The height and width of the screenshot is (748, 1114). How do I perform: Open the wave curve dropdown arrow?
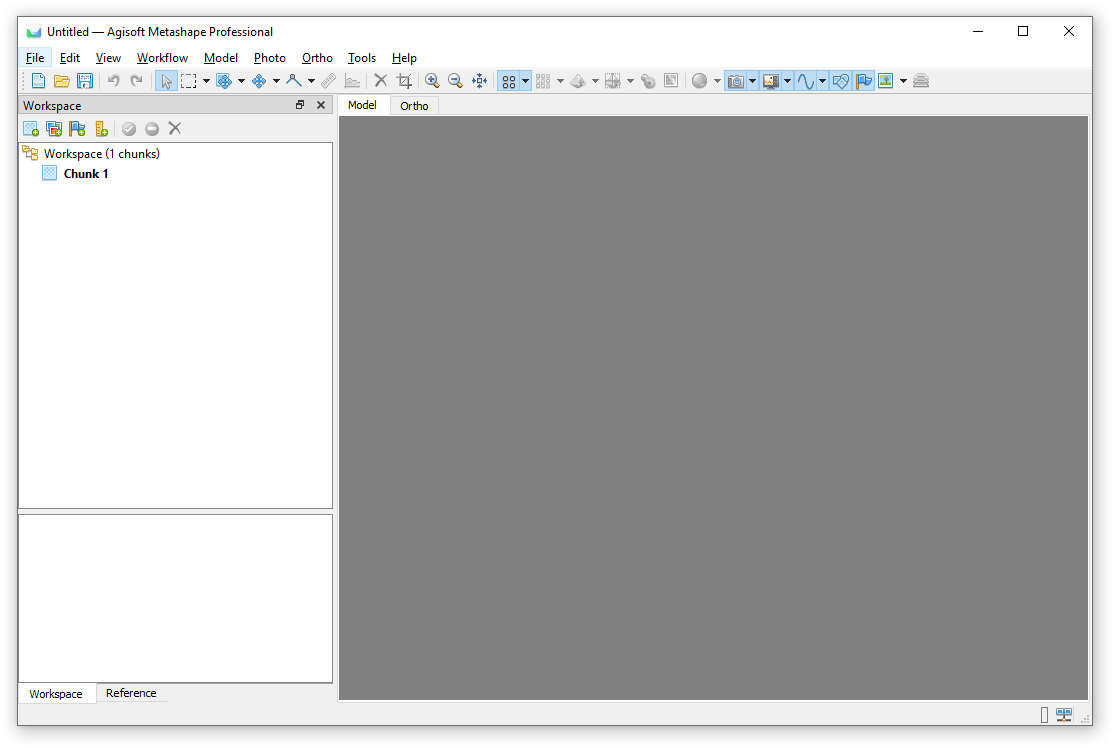tap(822, 81)
